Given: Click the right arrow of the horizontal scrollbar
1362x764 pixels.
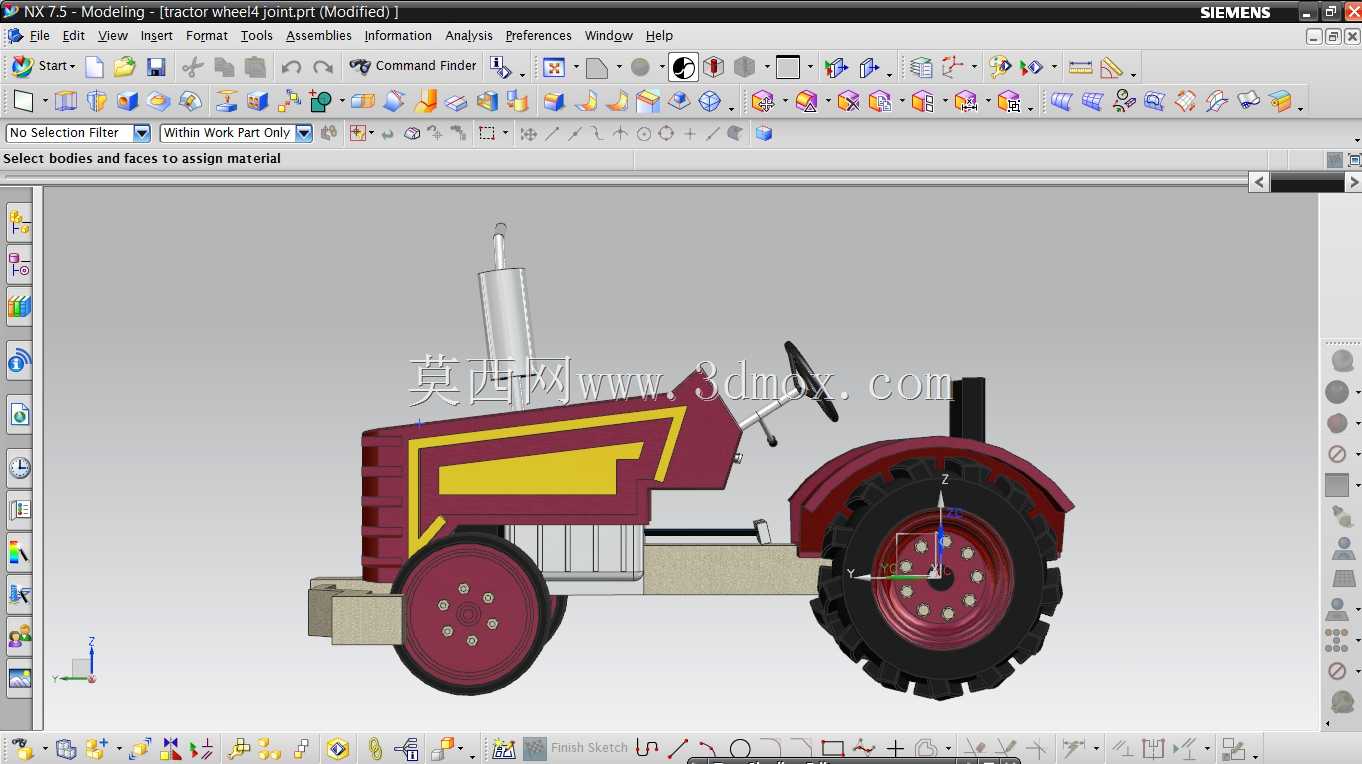Looking at the screenshot, I should [1353, 182].
